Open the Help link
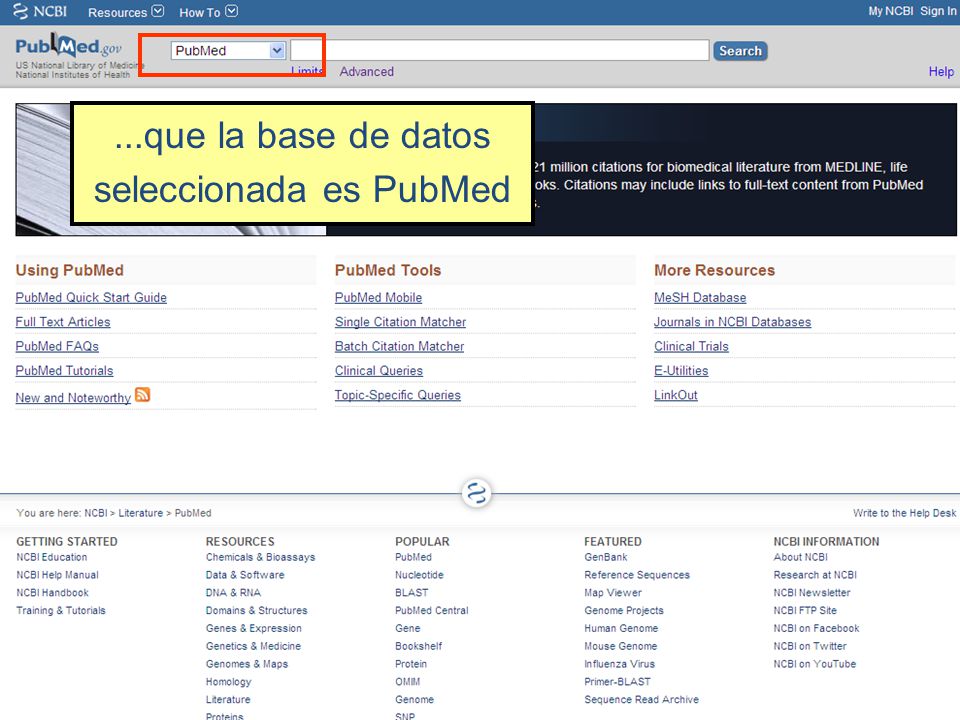 [x=941, y=72]
